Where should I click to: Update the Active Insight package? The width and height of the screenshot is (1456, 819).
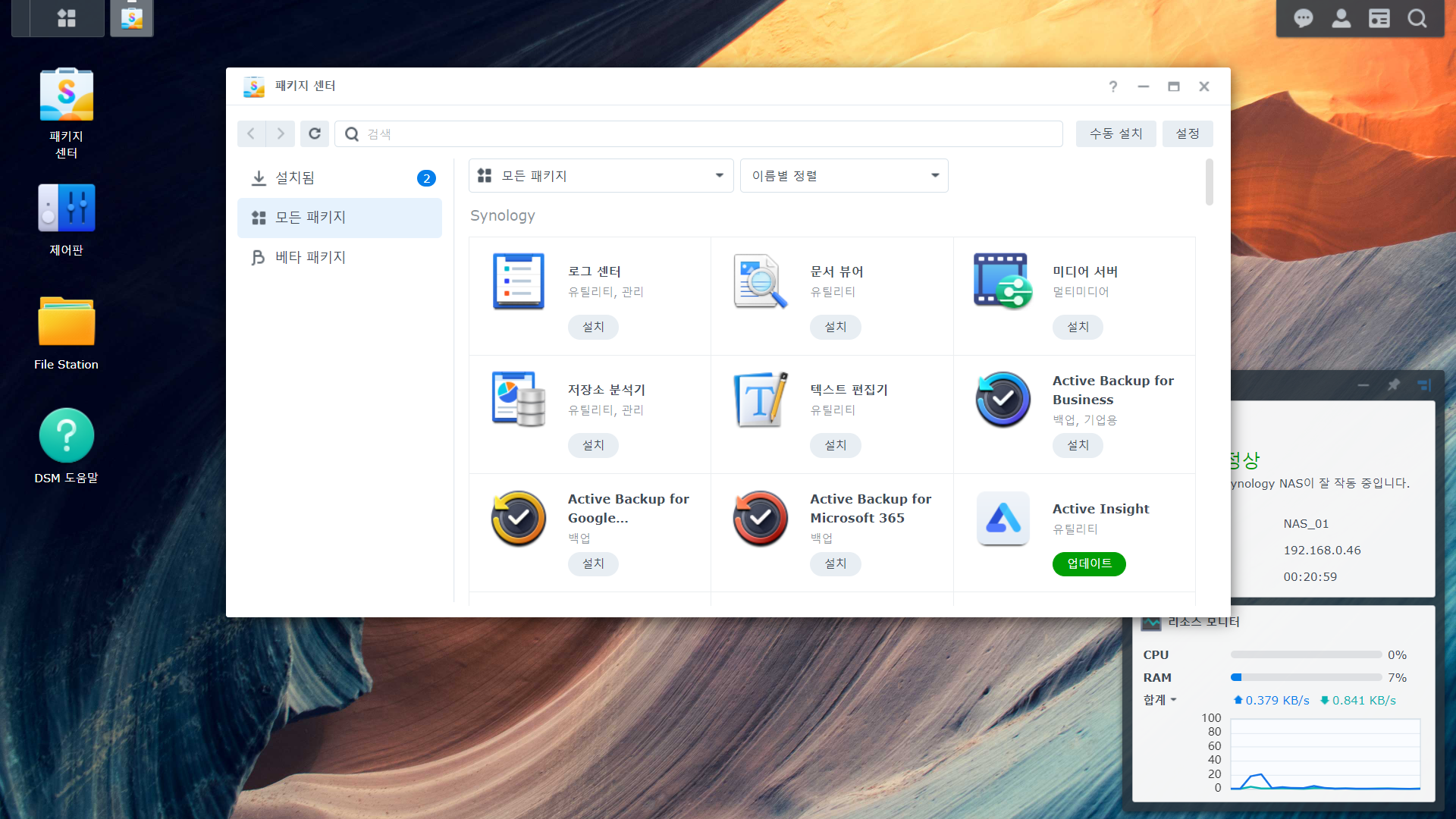(1089, 563)
